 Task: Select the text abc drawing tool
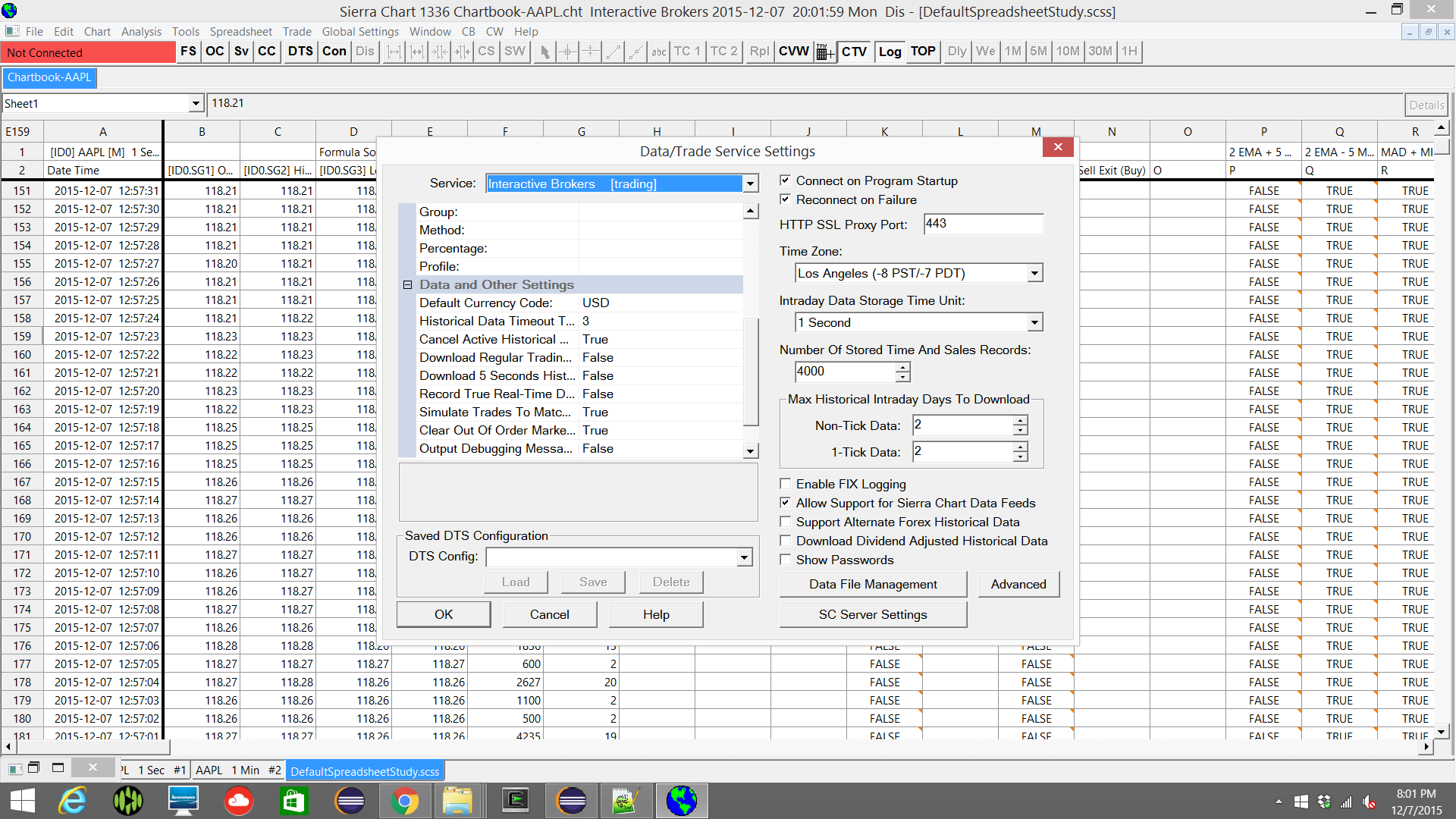[658, 52]
